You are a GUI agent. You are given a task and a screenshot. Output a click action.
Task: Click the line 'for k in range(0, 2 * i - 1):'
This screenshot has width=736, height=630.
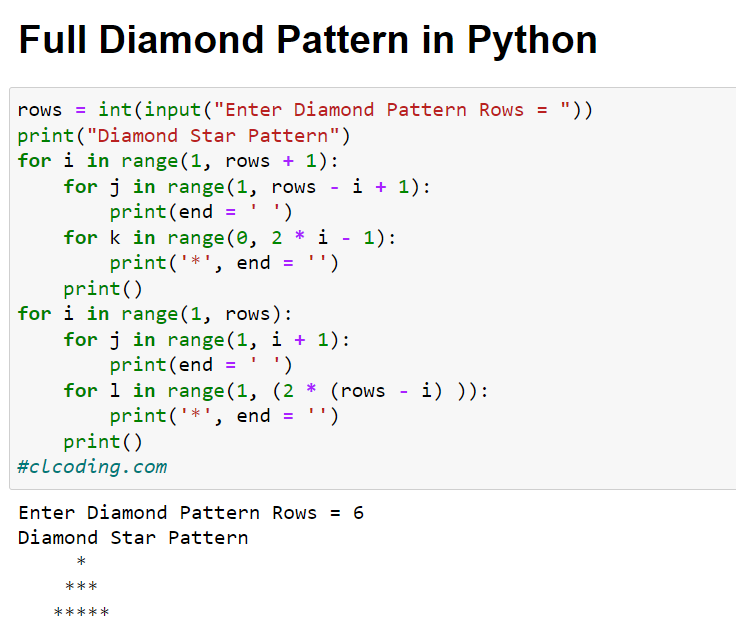click(x=230, y=238)
